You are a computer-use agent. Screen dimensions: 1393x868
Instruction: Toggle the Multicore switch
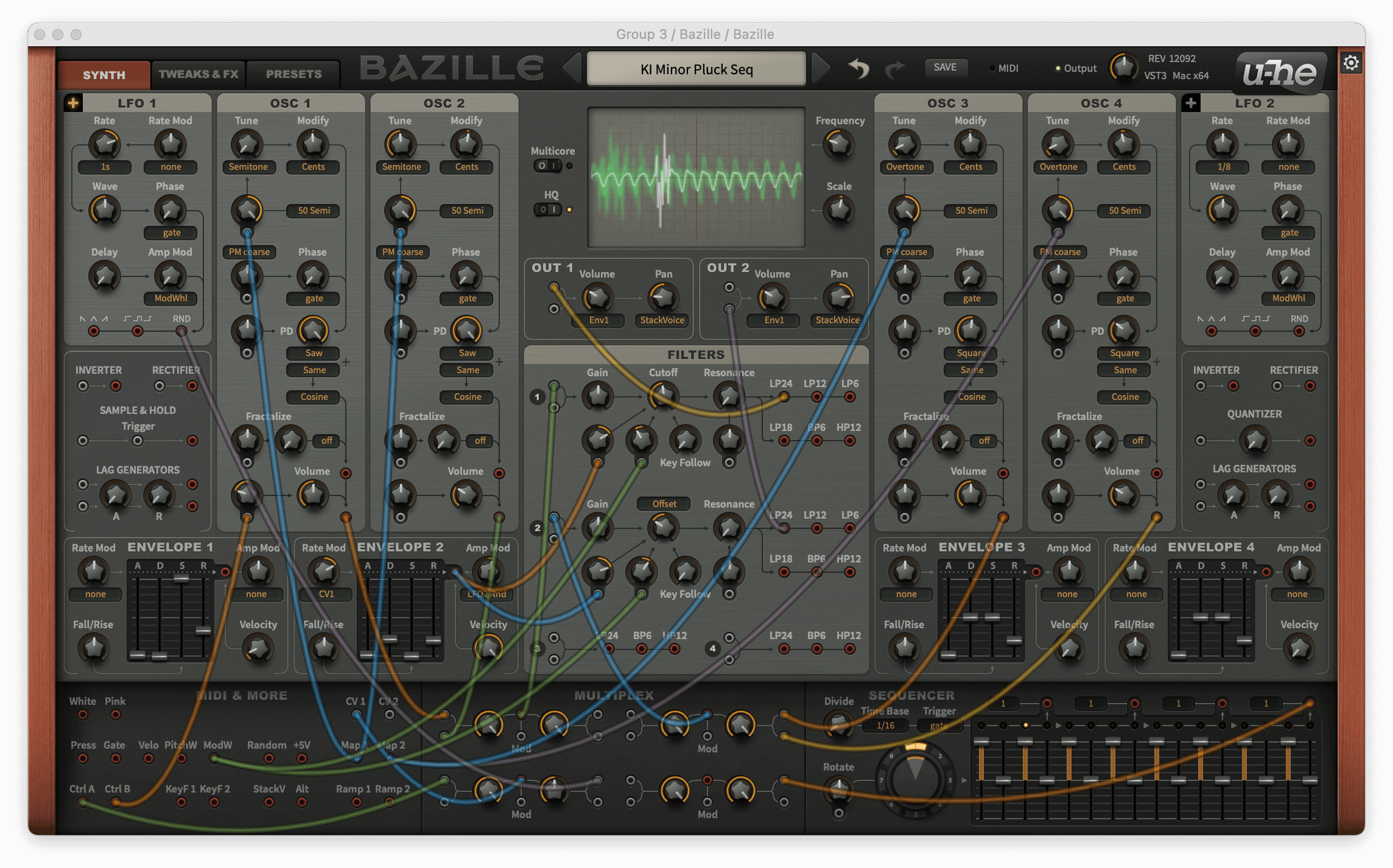coord(548,166)
